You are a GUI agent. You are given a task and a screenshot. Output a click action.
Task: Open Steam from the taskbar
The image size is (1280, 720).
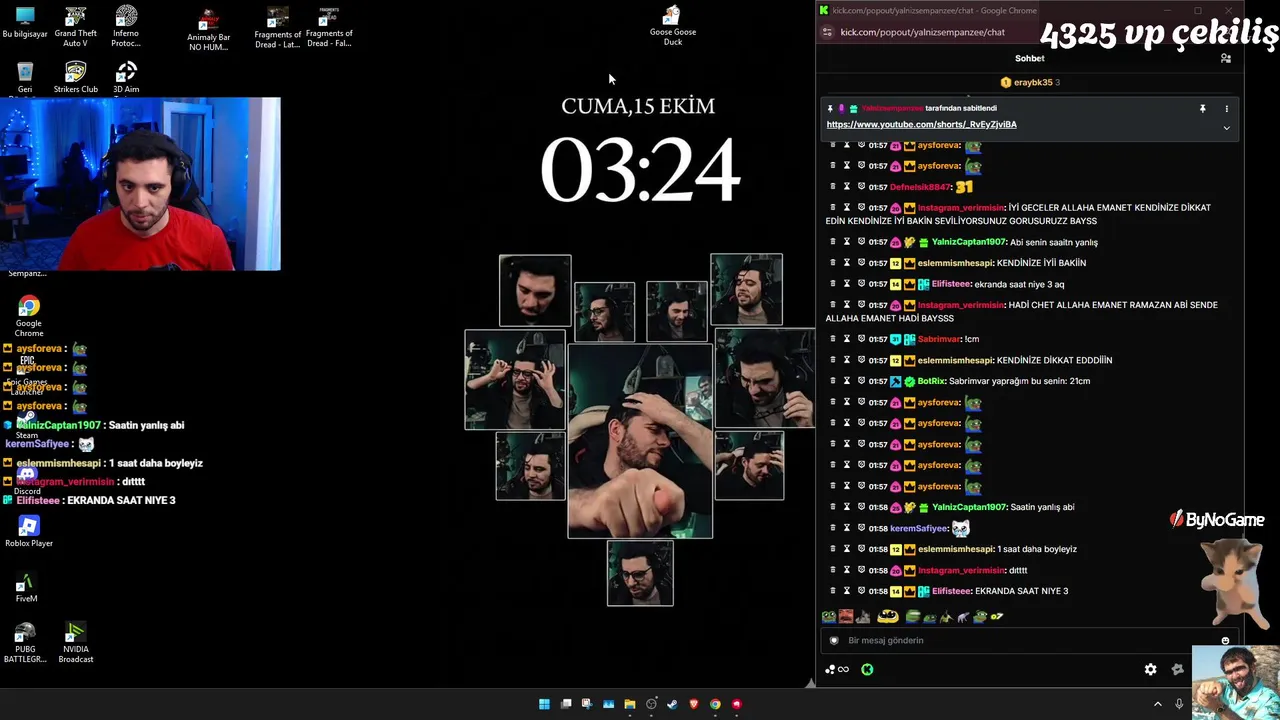tap(672, 704)
